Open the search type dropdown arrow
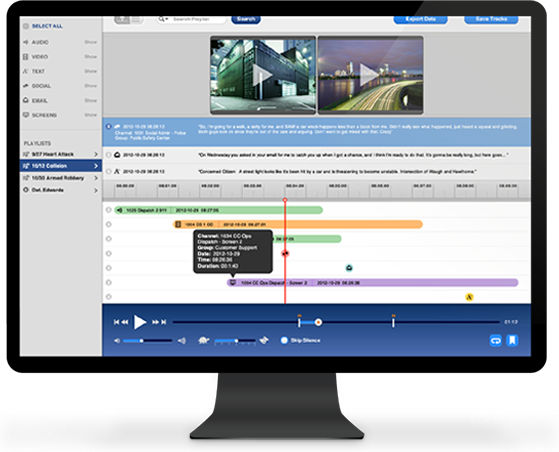Screen dimensions: 559x452 point(166,19)
